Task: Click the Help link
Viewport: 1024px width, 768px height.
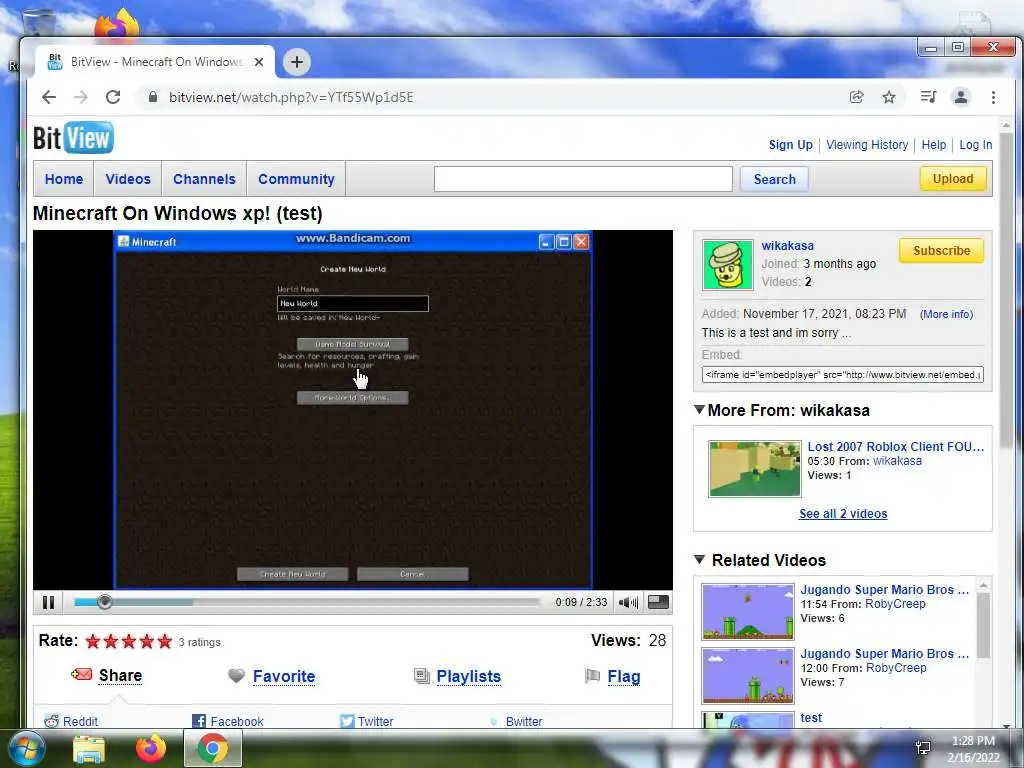Action: click(934, 145)
